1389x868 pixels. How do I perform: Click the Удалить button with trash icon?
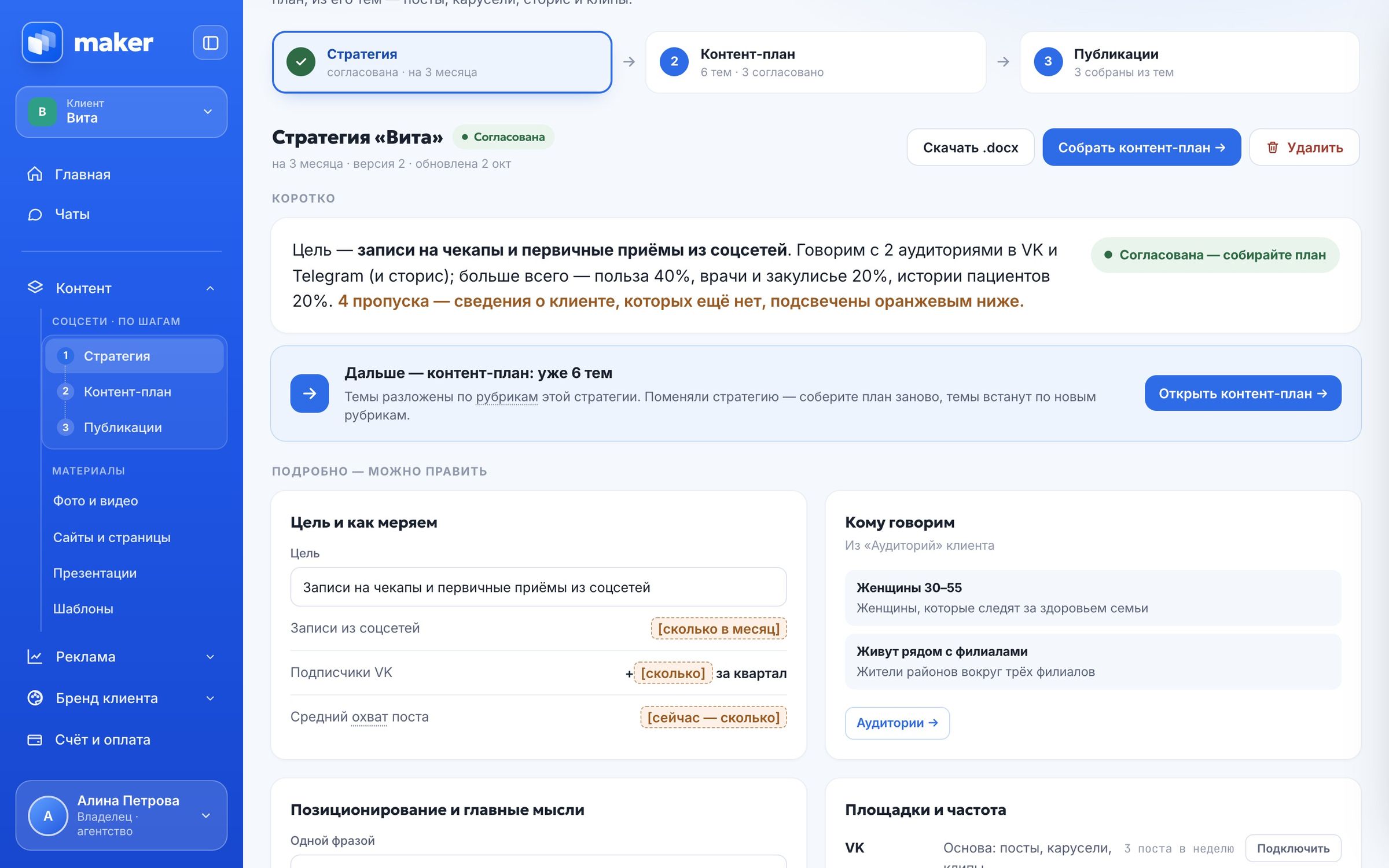pos(1305,148)
